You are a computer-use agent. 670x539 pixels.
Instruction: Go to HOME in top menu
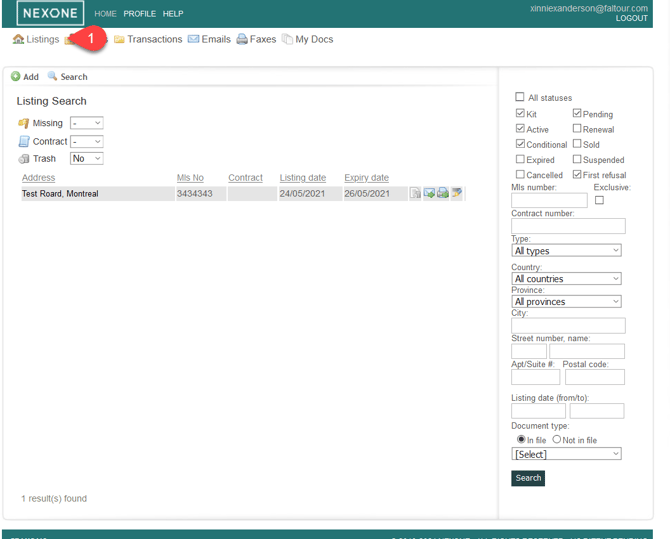tap(106, 14)
